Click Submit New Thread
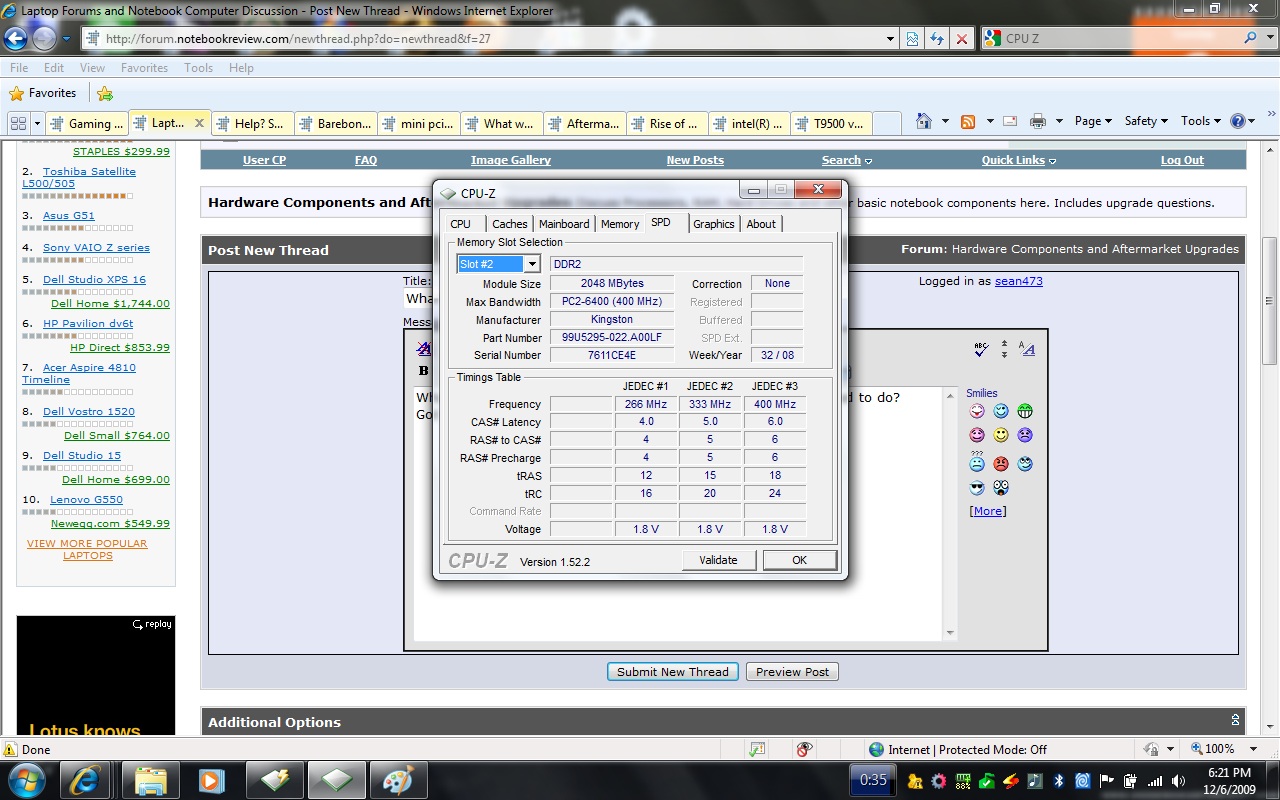Viewport: 1280px width, 800px height. 673,672
